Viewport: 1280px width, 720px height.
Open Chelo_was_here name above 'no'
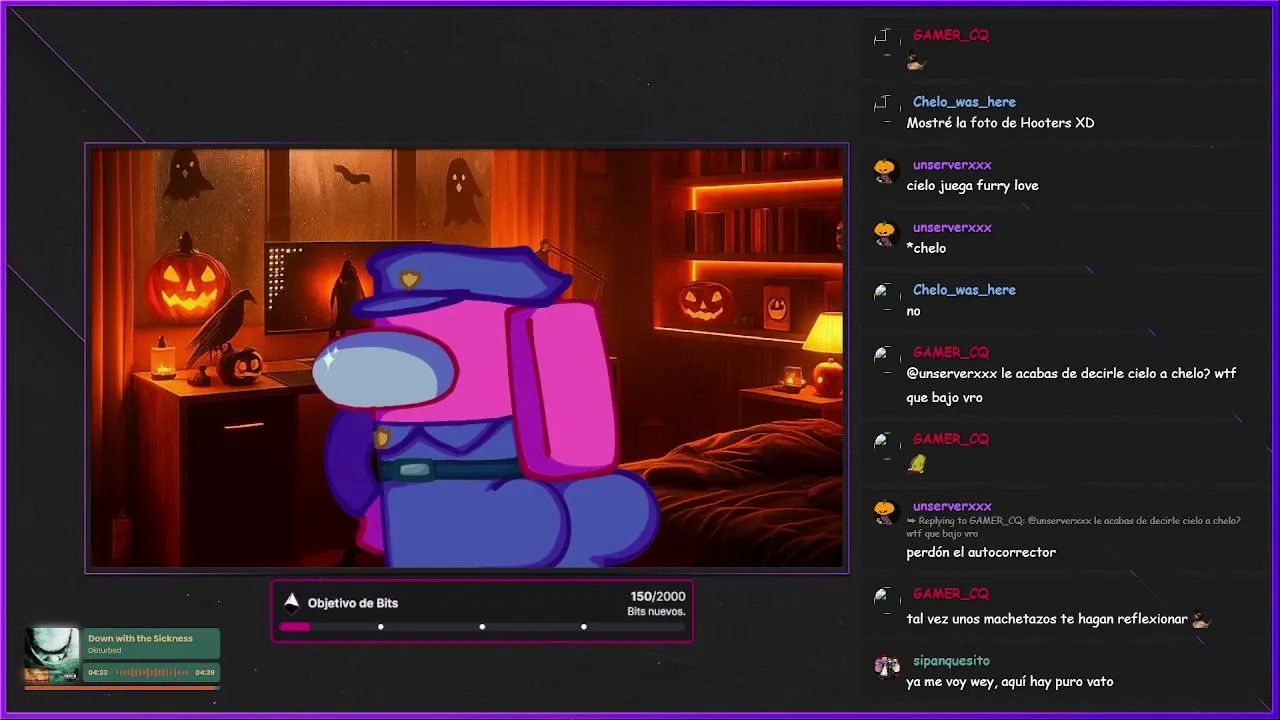click(x=964, y=290)
